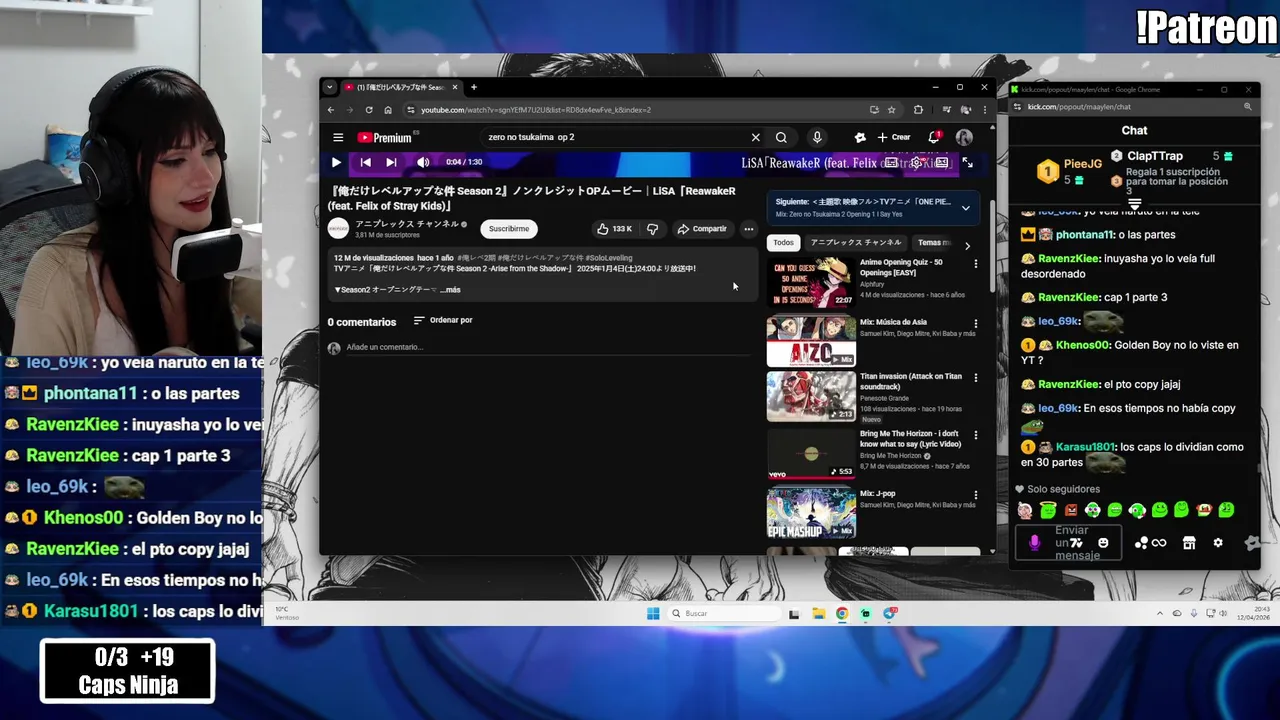Show more filter chips with the arrow
This screenshot has height=720, width=1280.
coord(967,245)
